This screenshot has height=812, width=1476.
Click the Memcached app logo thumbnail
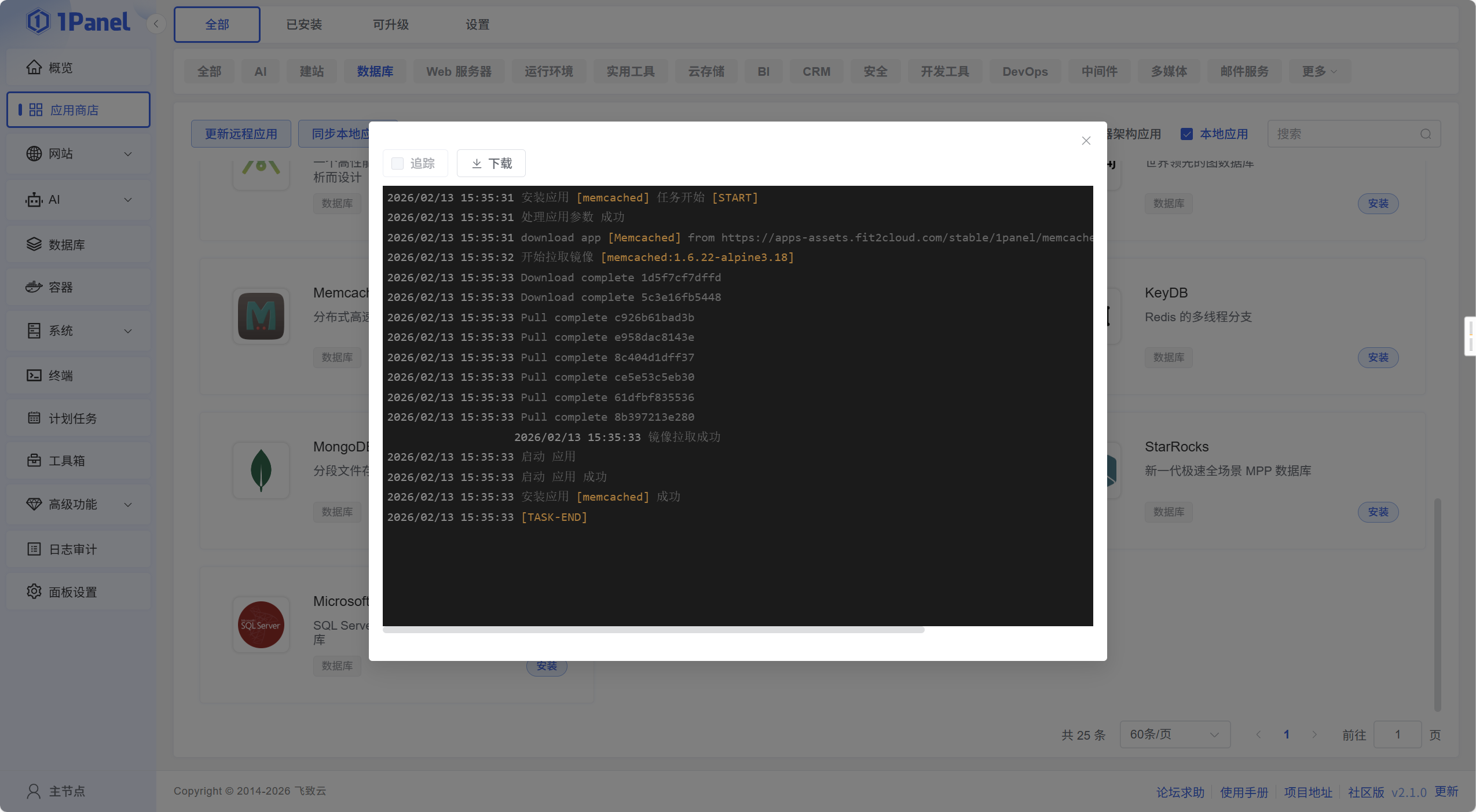(261, 317)
